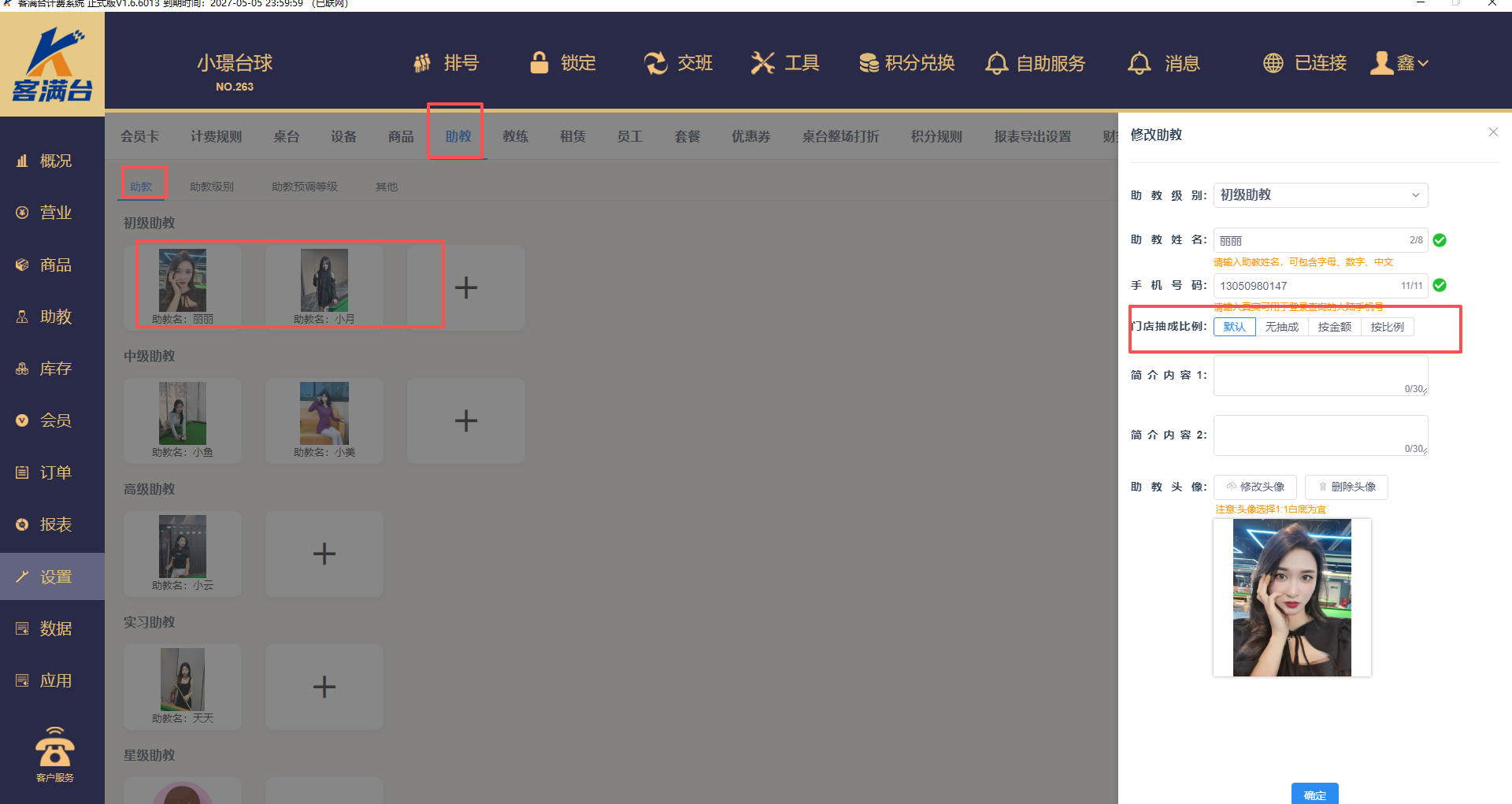Open the 助教级别 sub-tab

pos(212,187)
